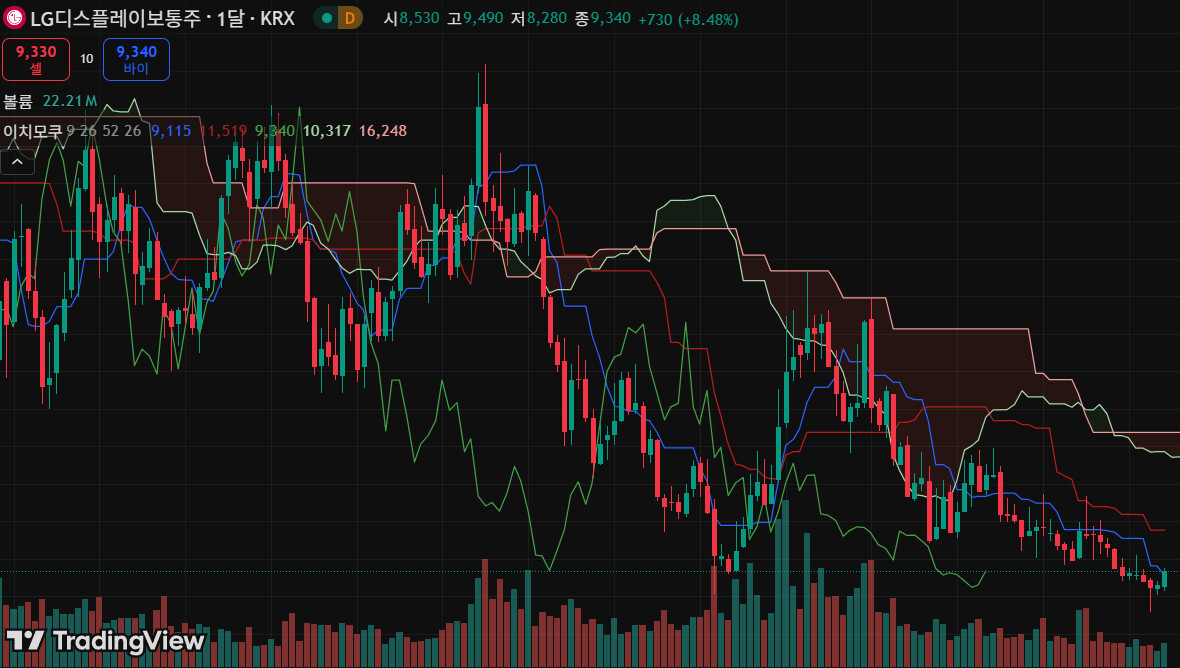
Task: Click the high price value 9,490
Action: tap(483, 18)
